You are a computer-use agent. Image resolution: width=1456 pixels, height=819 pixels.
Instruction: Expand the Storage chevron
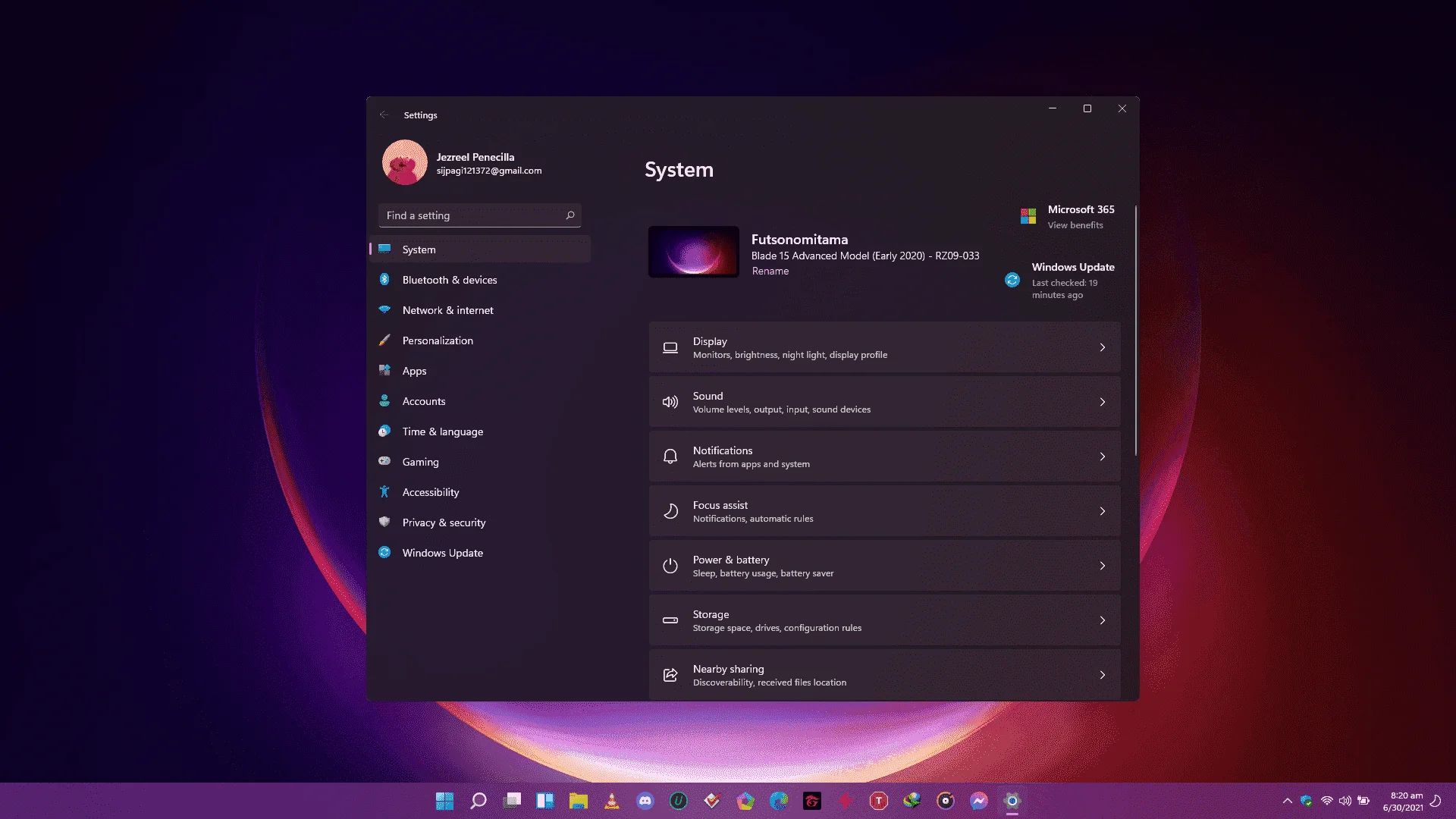coord(1103,620)
